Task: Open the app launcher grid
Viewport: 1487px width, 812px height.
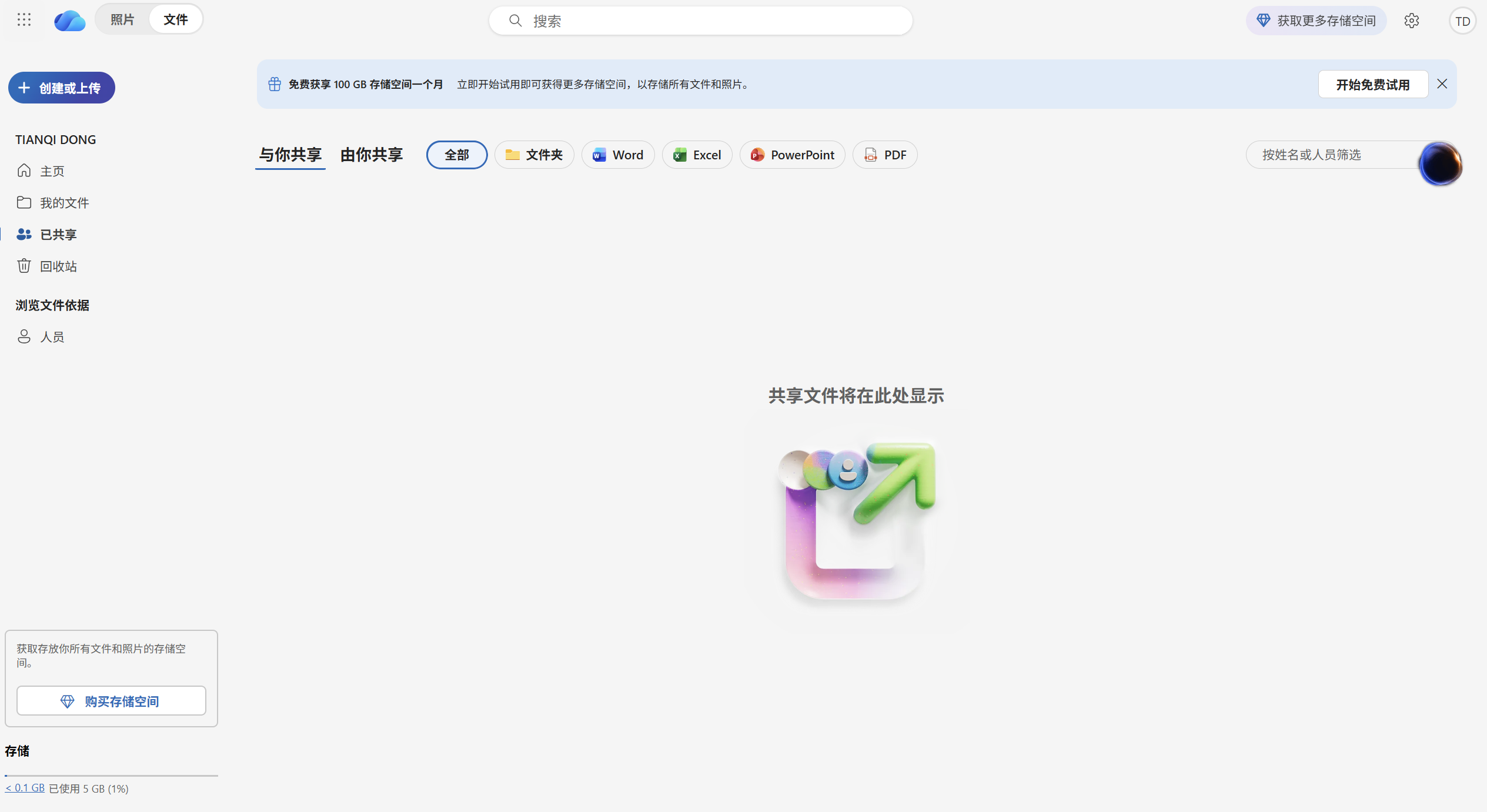Action: tap(24, 19)
